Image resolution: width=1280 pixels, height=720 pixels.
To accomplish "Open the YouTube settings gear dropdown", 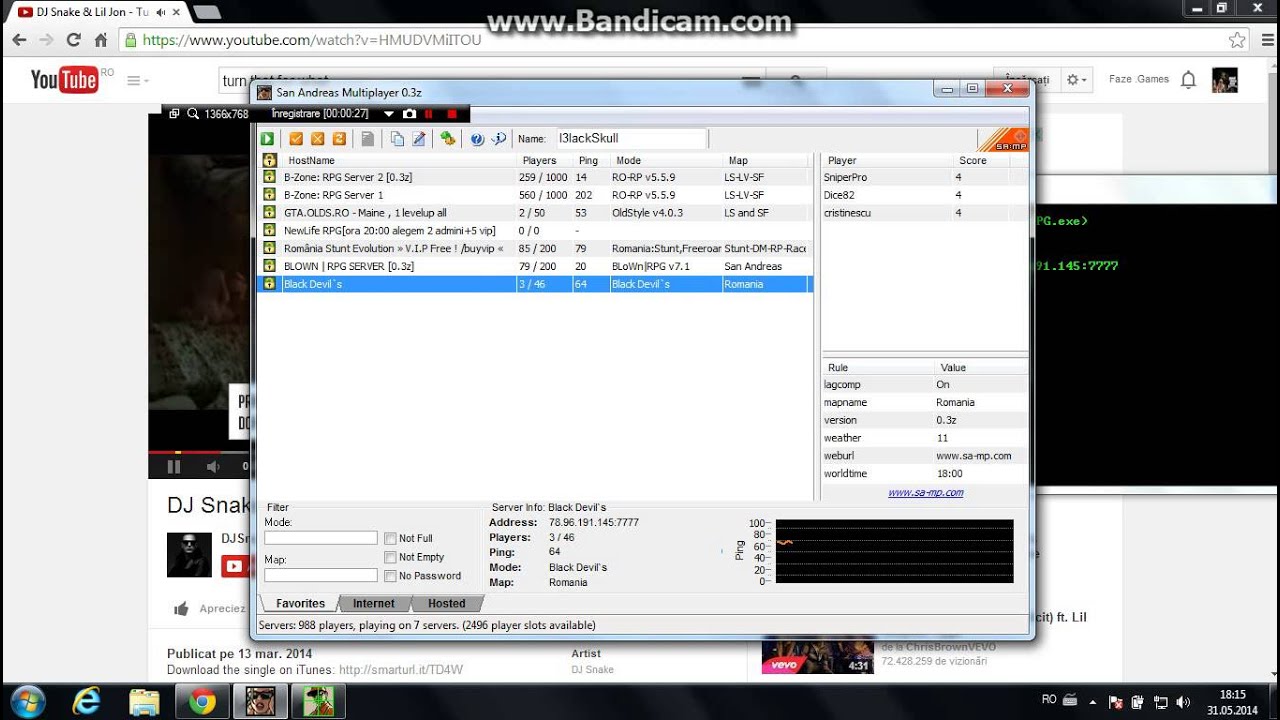I will 1076,80.
